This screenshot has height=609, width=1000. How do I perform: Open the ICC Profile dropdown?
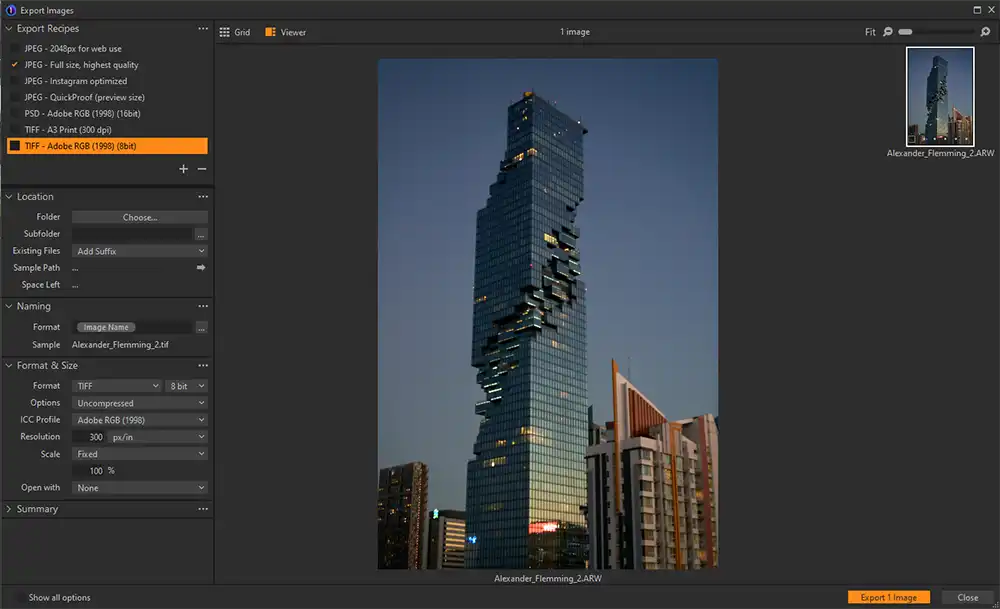139,419
